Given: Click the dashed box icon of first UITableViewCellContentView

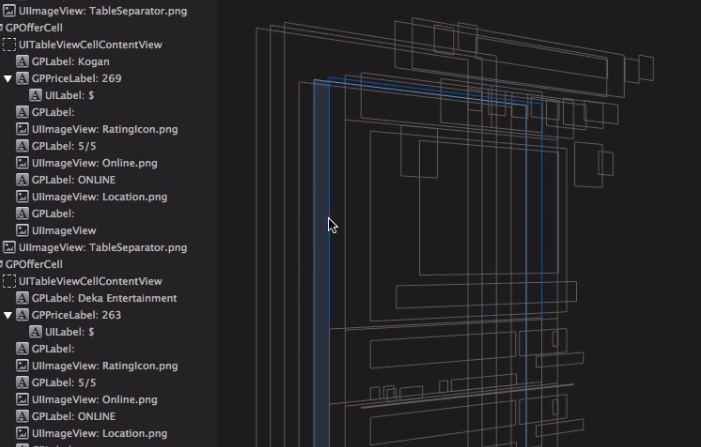Looking at the screenshot, I should (9, 45).
